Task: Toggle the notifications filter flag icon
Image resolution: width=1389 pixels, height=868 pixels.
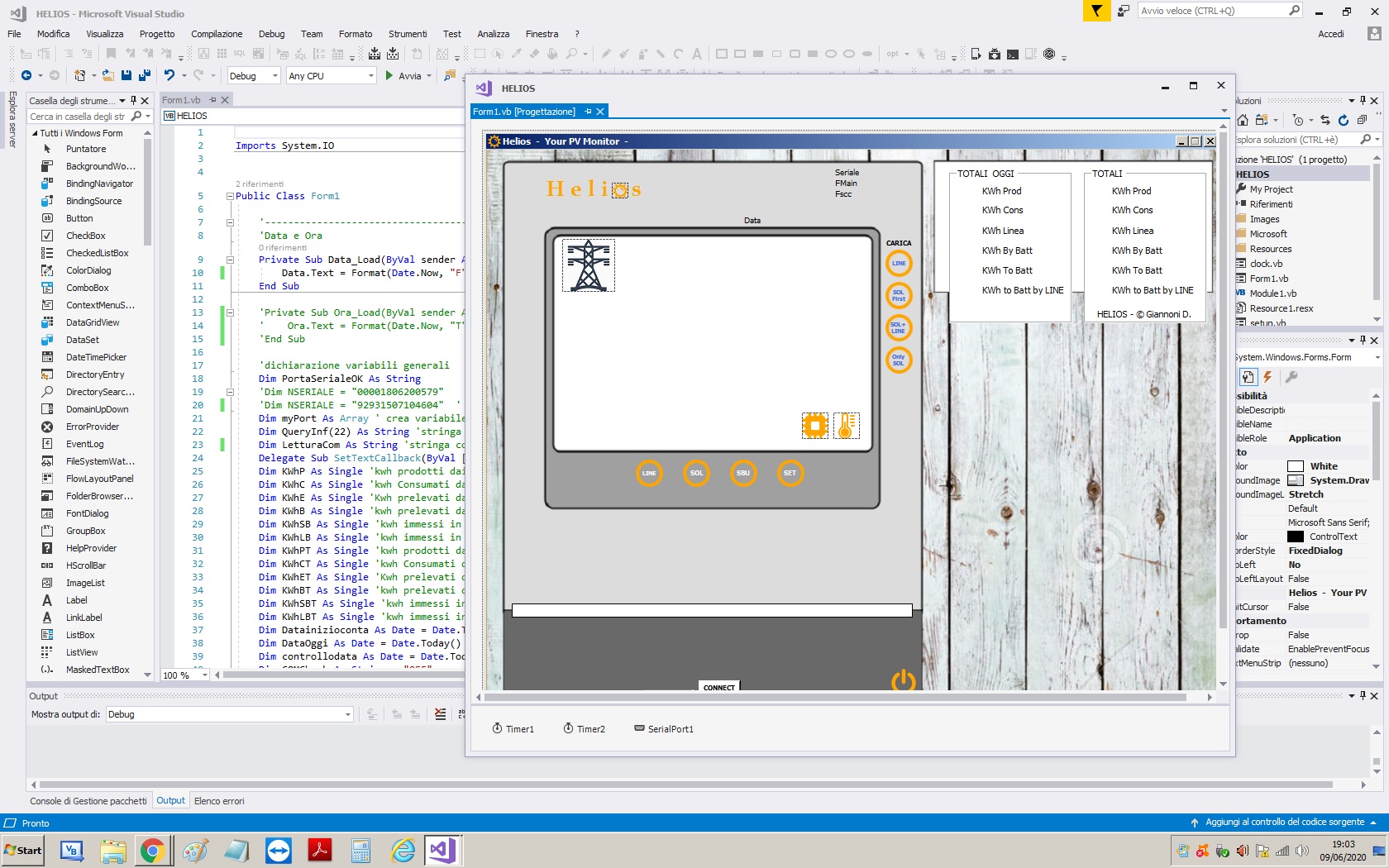Action: click(x=1096, y=11)
